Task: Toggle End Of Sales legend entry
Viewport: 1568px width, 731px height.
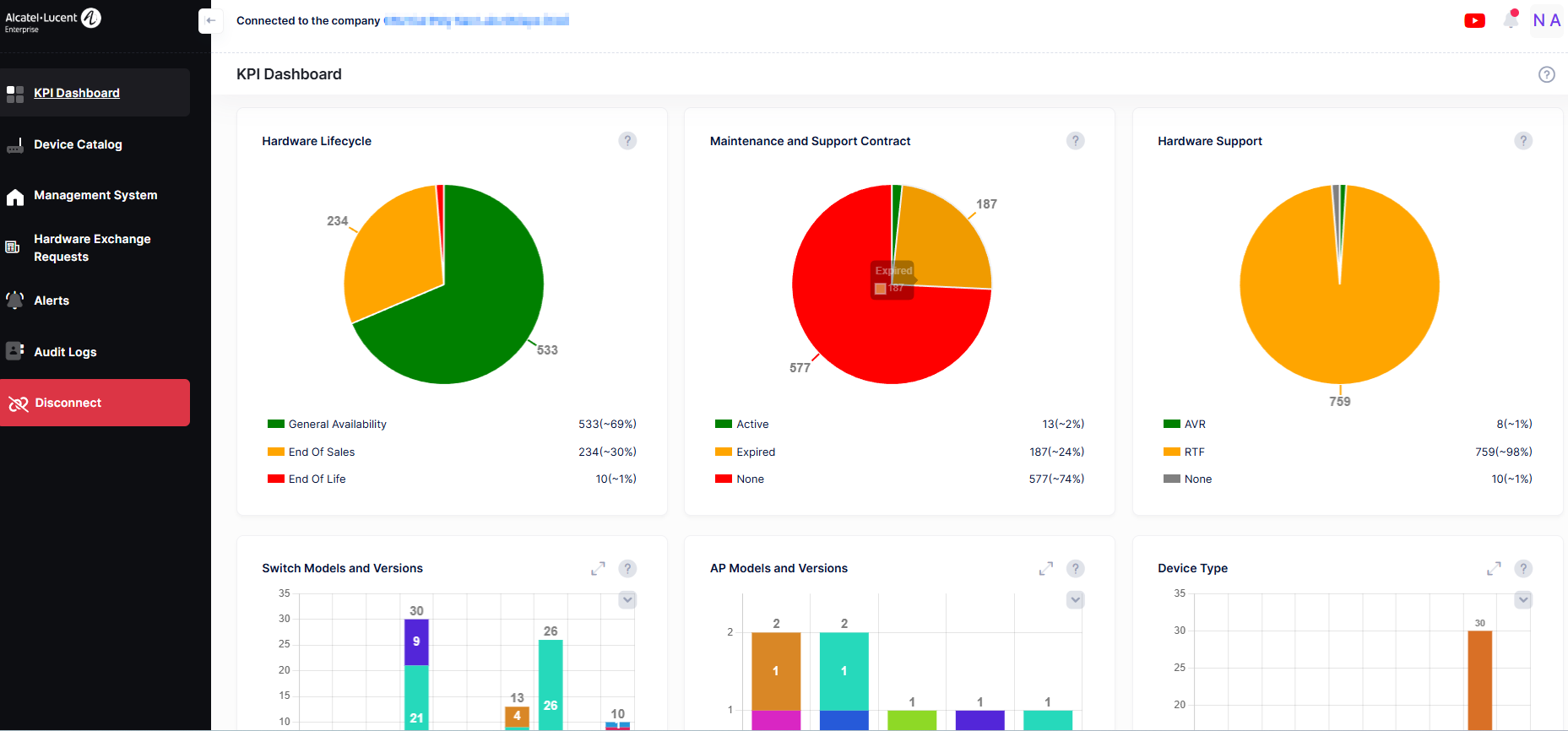Action: point(321,452)
